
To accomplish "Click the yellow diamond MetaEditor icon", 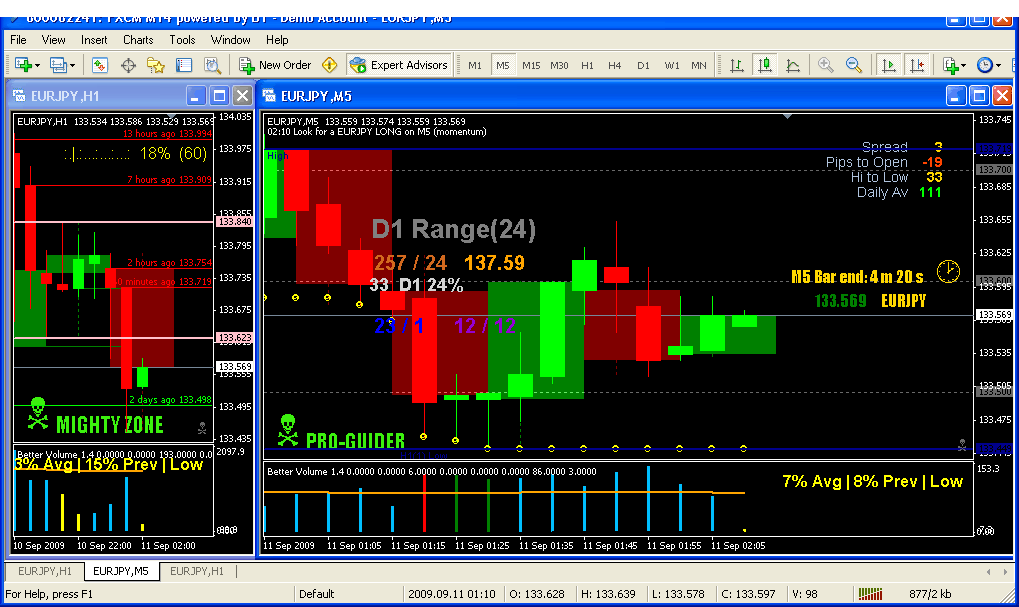I will [x=330, y=65].
